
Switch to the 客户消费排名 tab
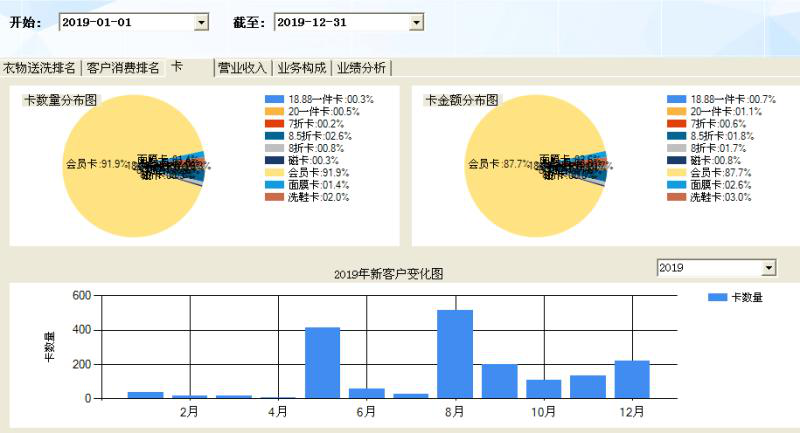123,68
